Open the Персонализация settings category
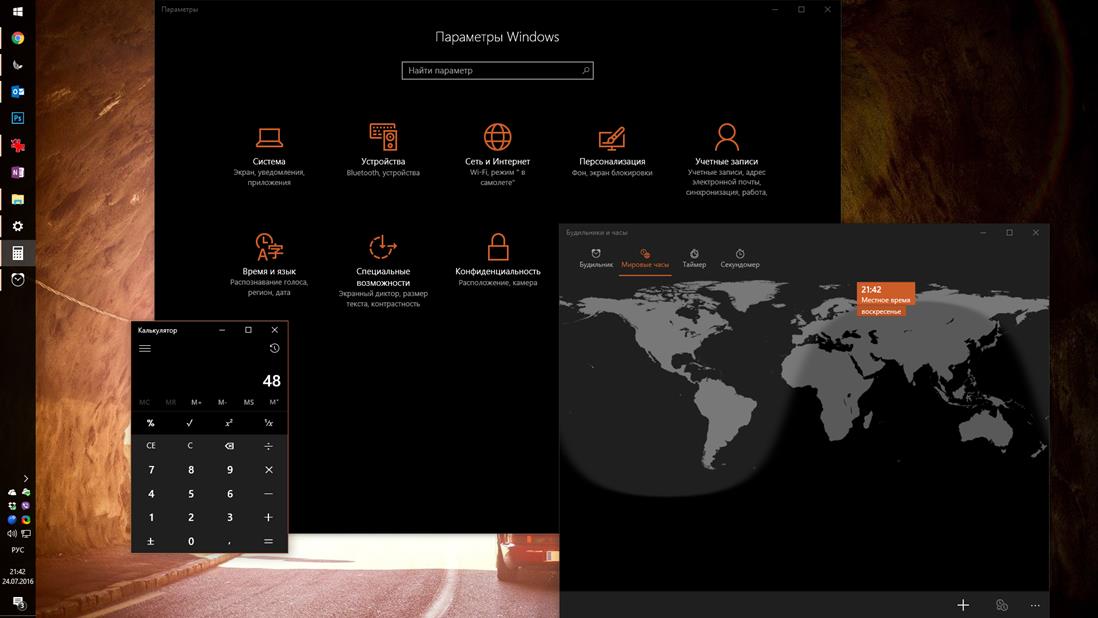1098x618 pixels. [612, 151]
